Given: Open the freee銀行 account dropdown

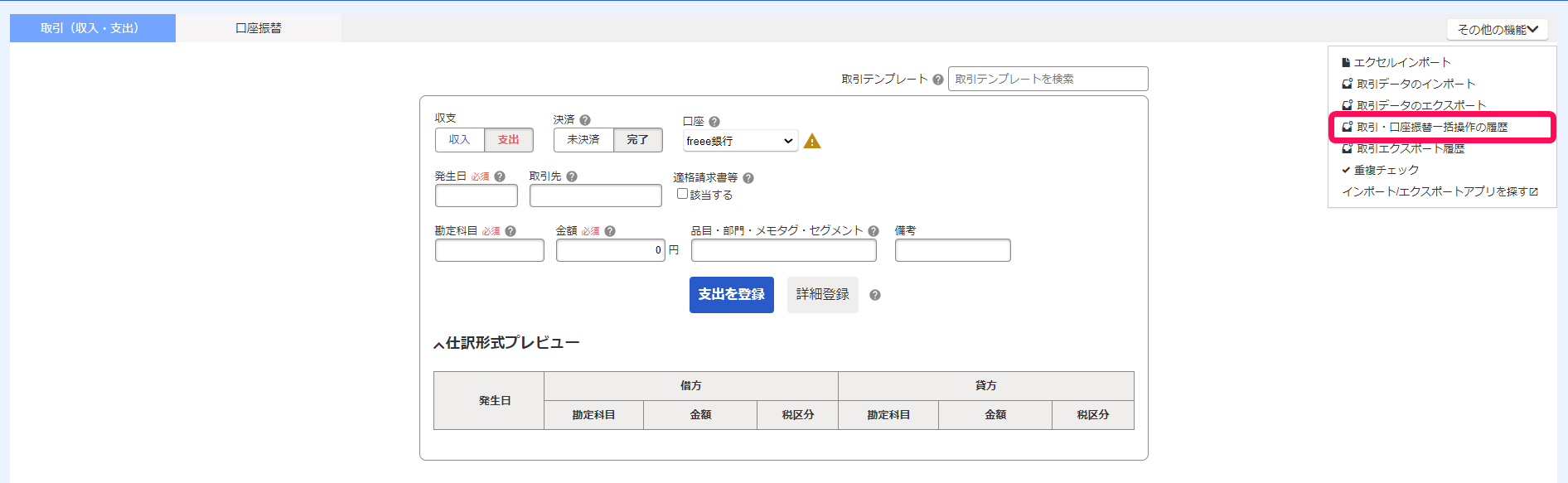Looking at the screenshot, I should click(x=740, y=141).
